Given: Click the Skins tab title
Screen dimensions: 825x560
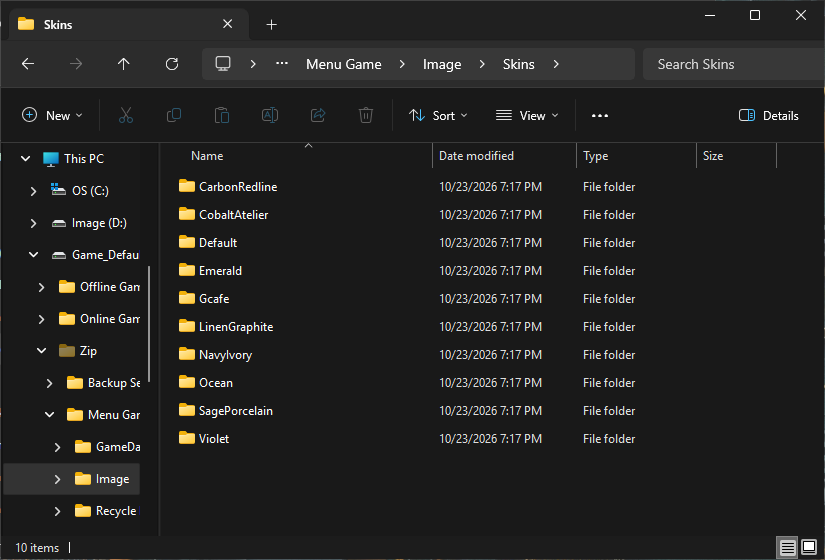Looking at the screenshot, I should point(58,25).
